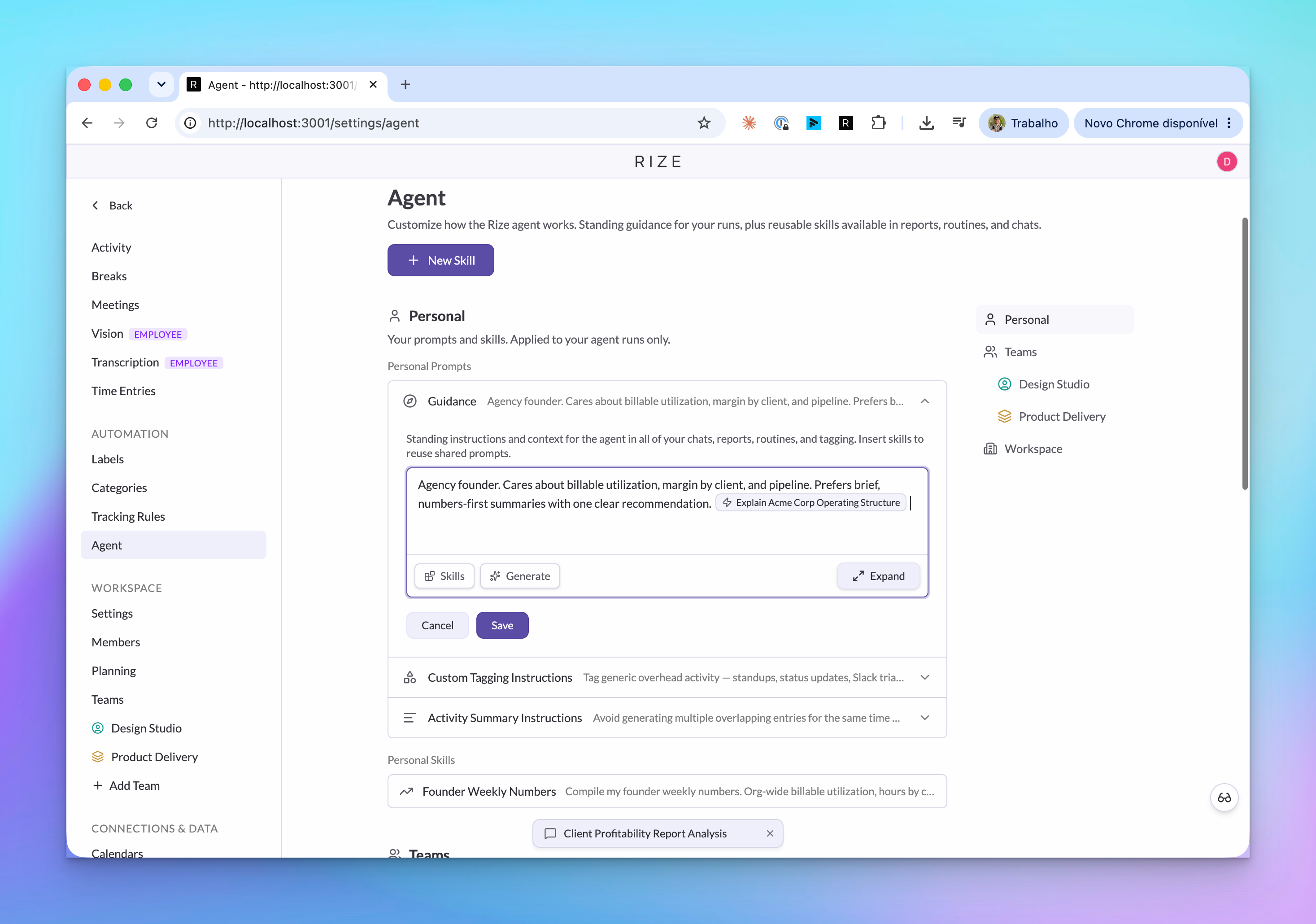Expand the guidance editor
This screenshot has height=924, width=1316.
point(878,576)
